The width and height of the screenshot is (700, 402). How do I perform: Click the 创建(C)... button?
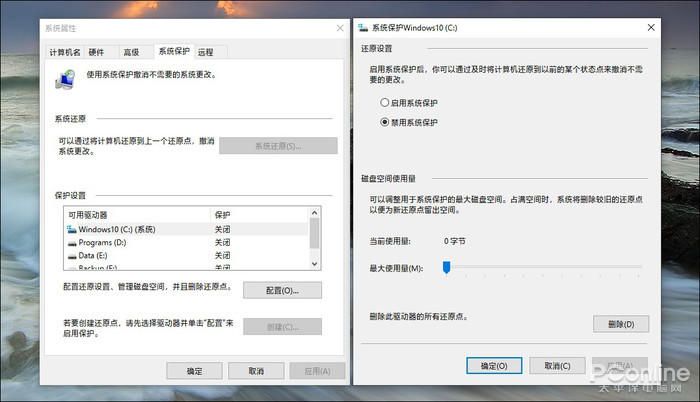coord(282,327)
